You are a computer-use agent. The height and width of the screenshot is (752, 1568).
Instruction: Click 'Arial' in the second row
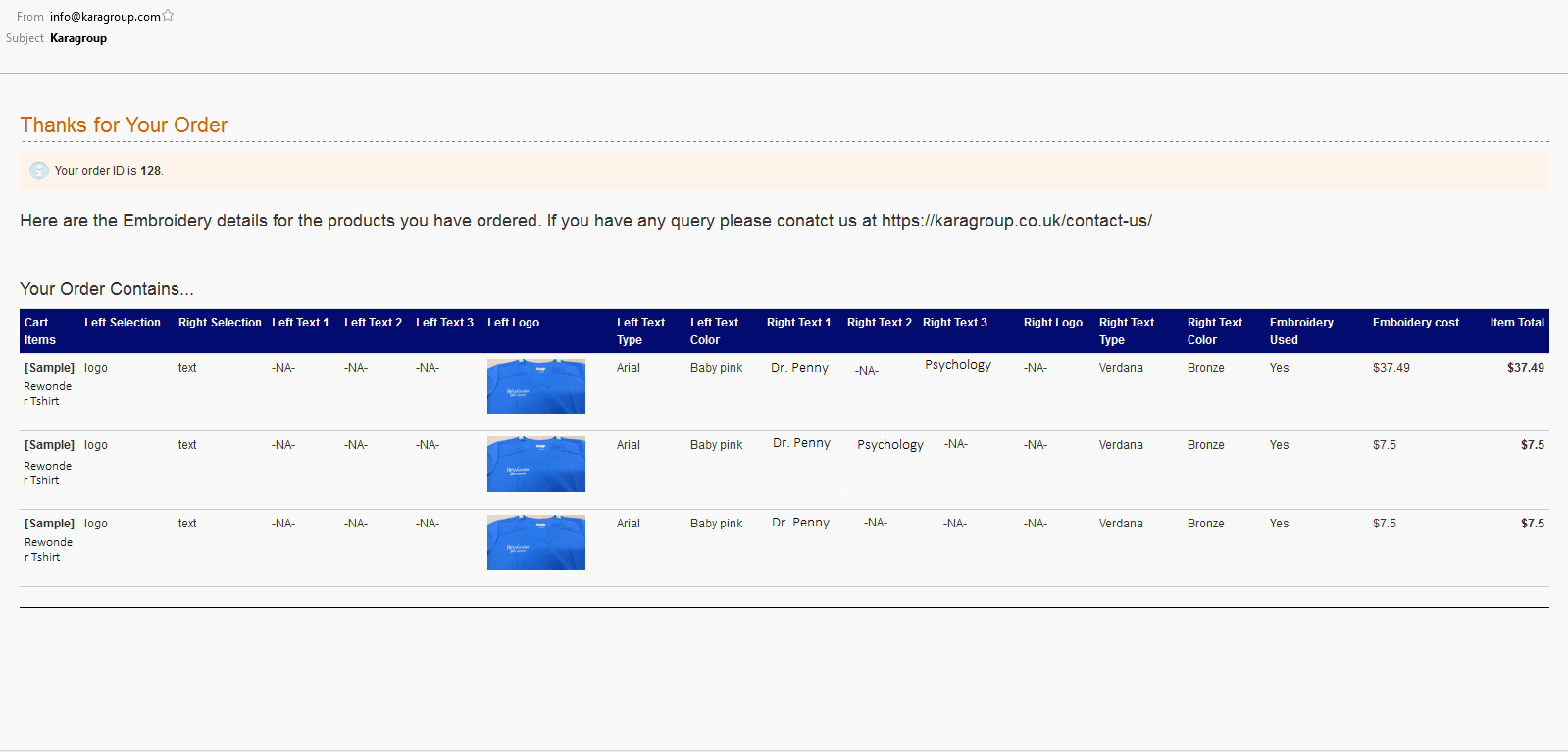629,445
